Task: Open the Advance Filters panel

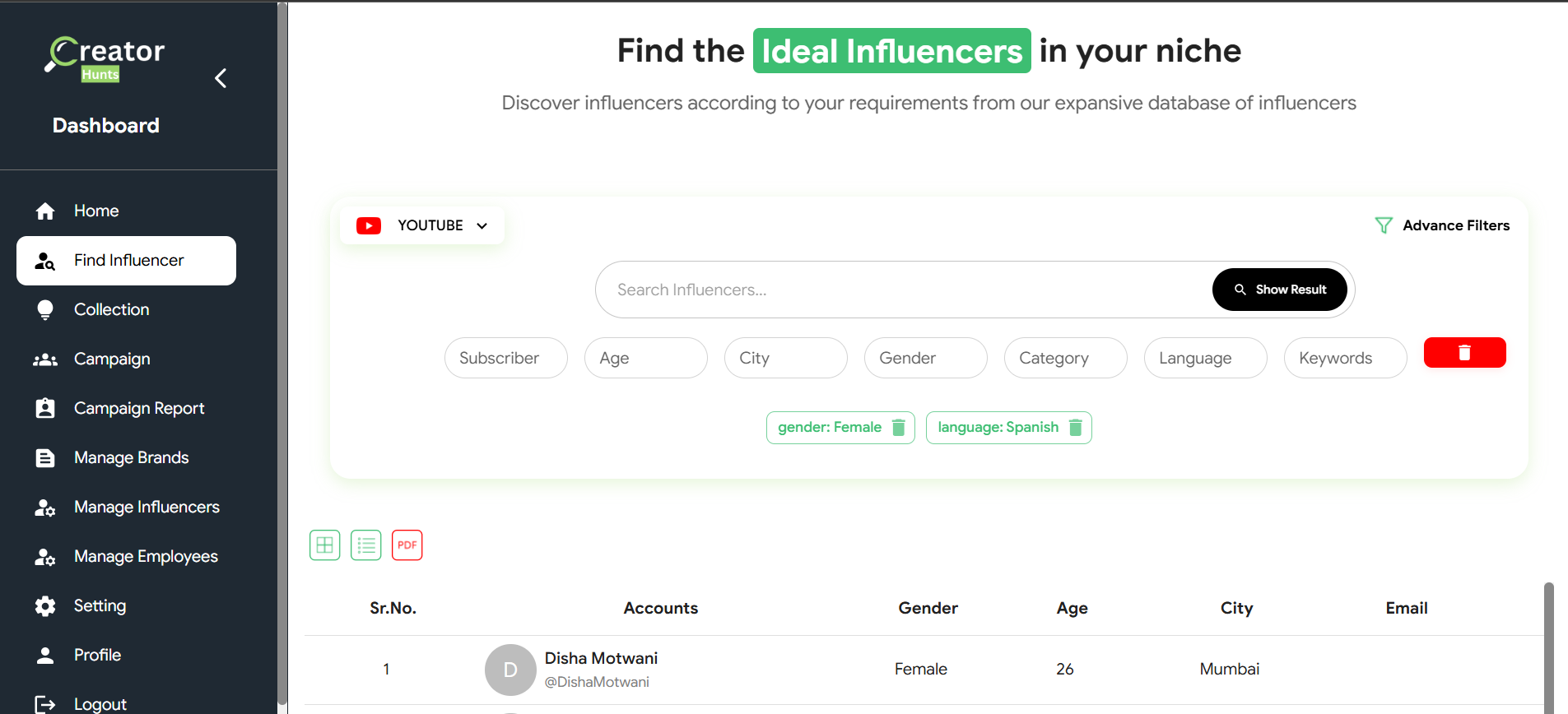Action: tap(1442, 225)
